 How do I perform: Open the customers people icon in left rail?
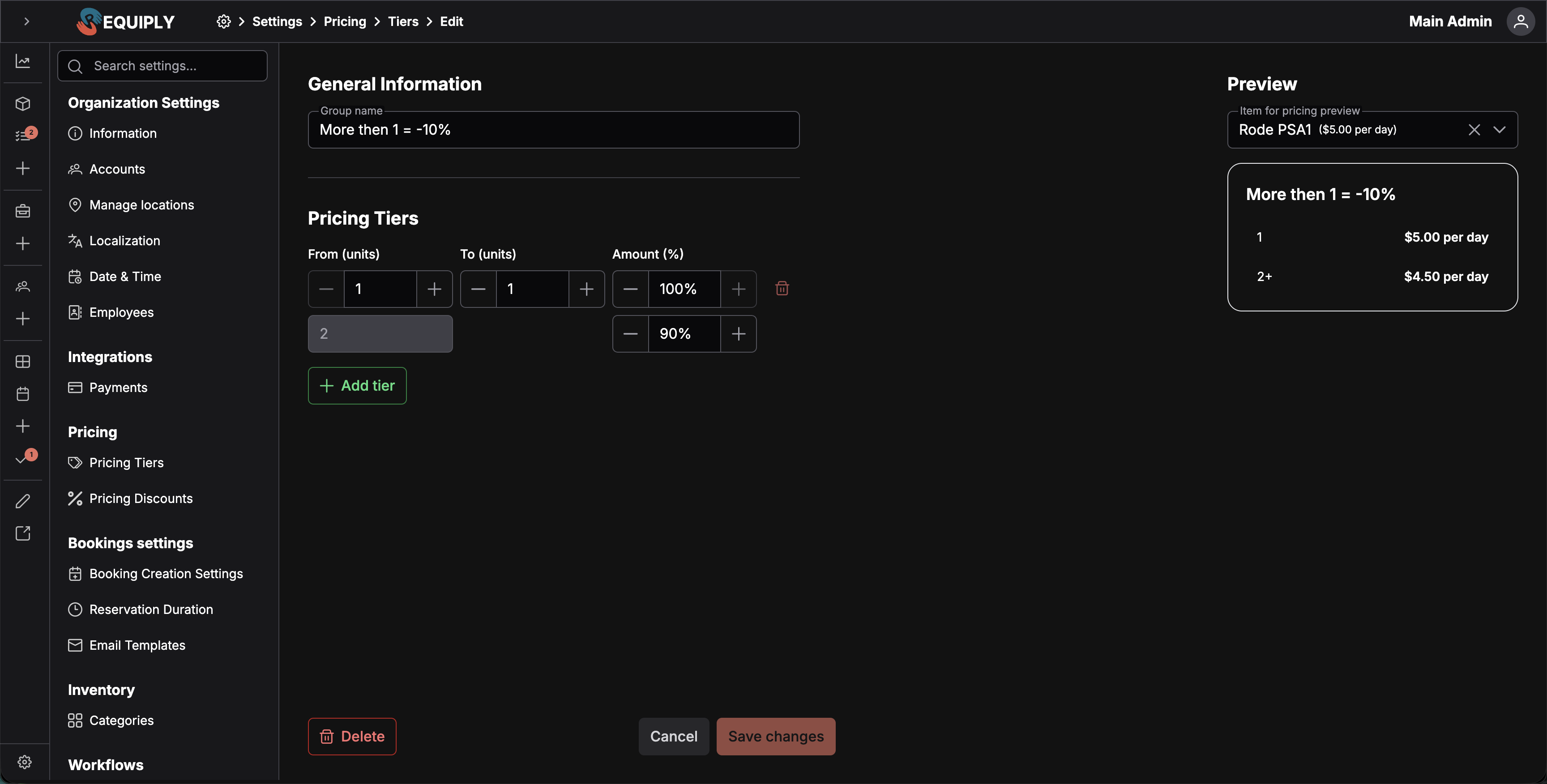[23, 286]
